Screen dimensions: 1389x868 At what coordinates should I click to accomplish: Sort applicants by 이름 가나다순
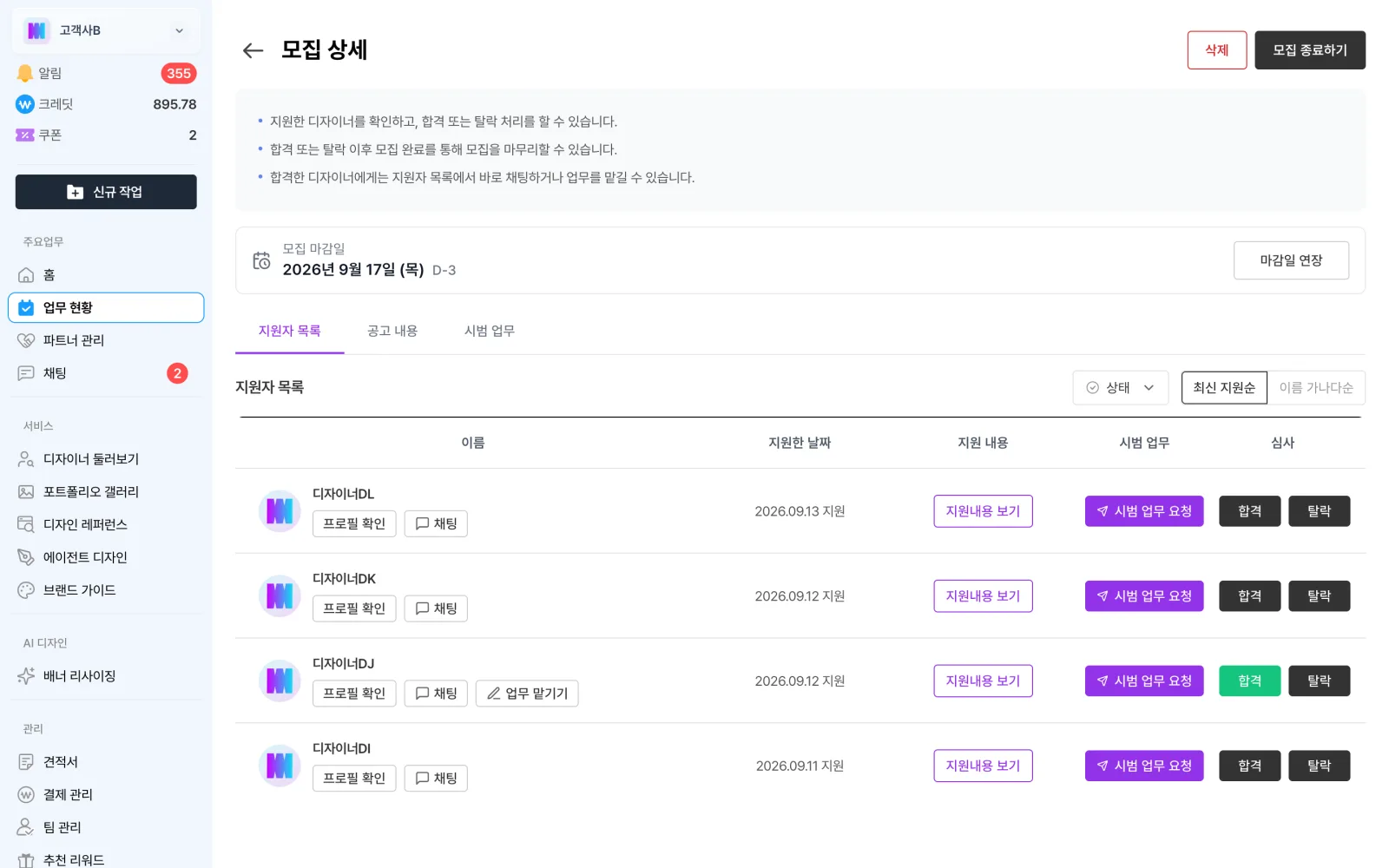point(1315,388)
